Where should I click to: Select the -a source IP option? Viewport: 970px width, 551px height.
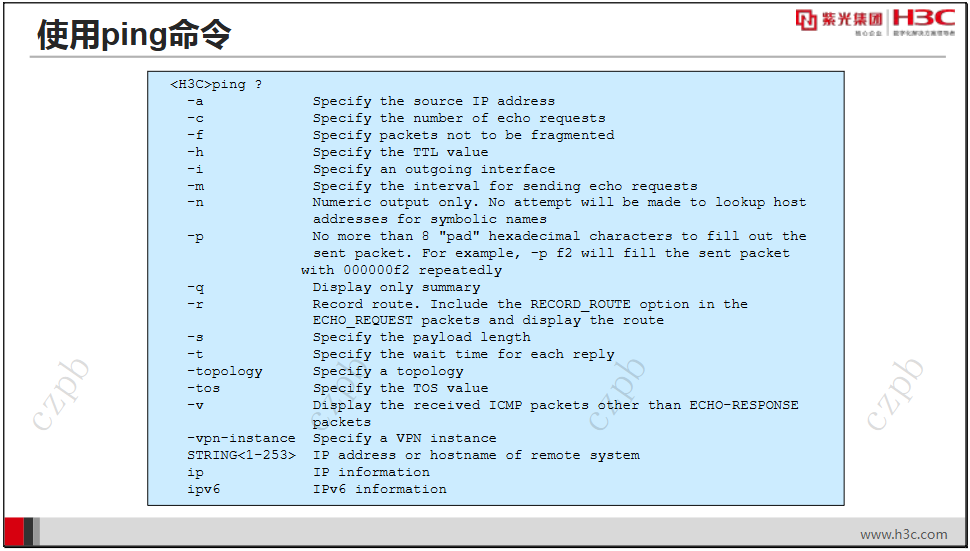[371, 101]
